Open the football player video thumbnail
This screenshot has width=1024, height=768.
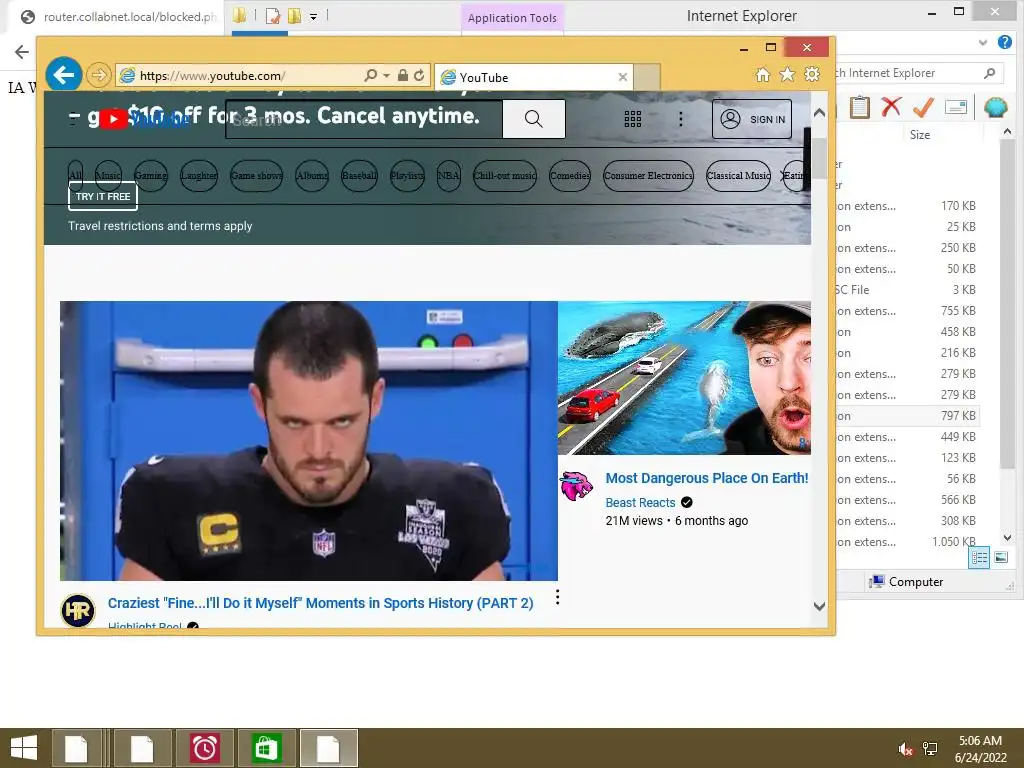[x=308, y=441]
